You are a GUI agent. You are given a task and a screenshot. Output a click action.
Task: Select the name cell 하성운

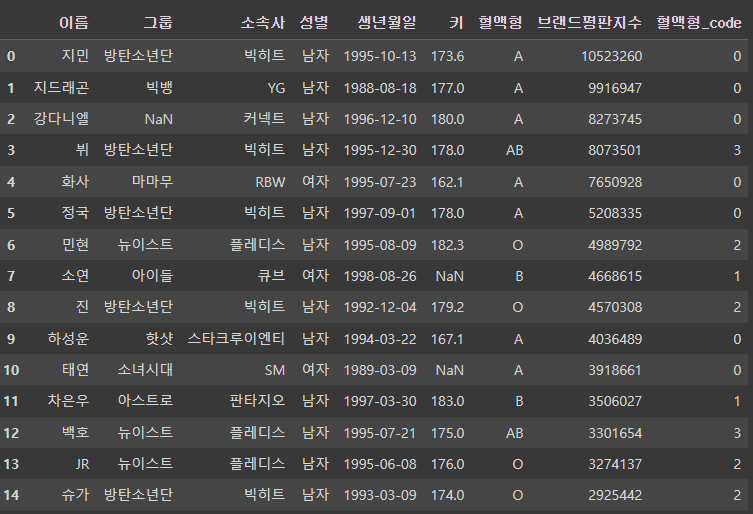pyautogui.click(x=68, y=339)
